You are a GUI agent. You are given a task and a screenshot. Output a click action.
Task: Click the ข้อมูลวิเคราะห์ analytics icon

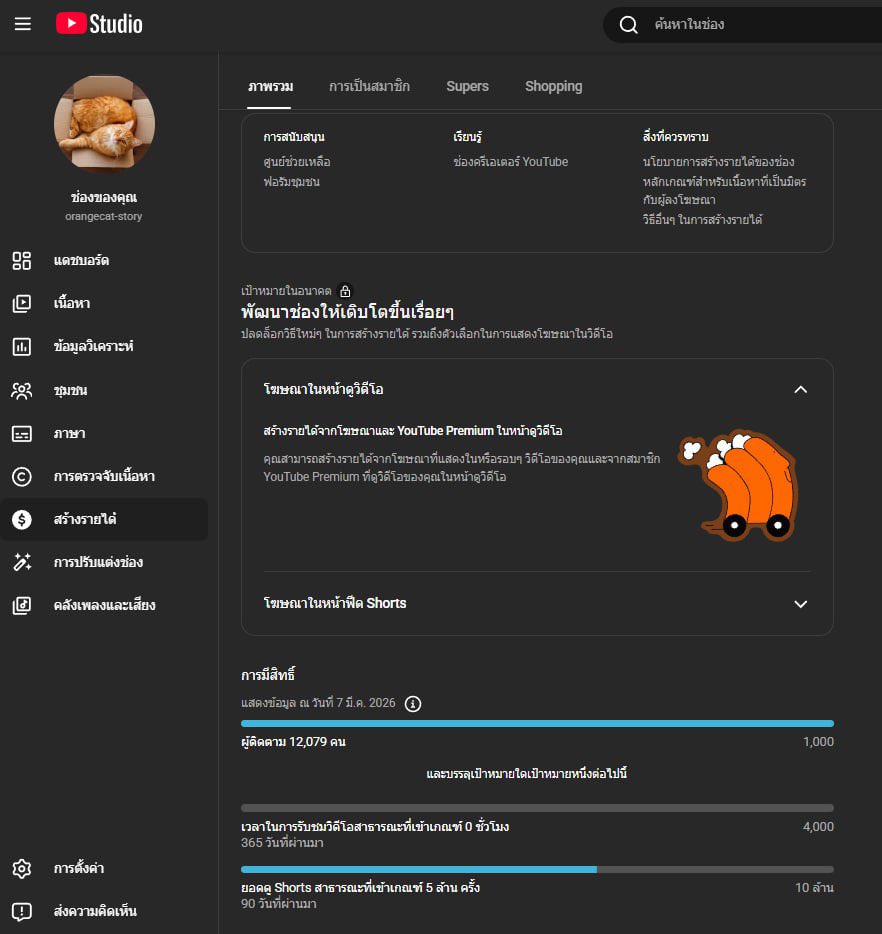click(x=22, y=346)
